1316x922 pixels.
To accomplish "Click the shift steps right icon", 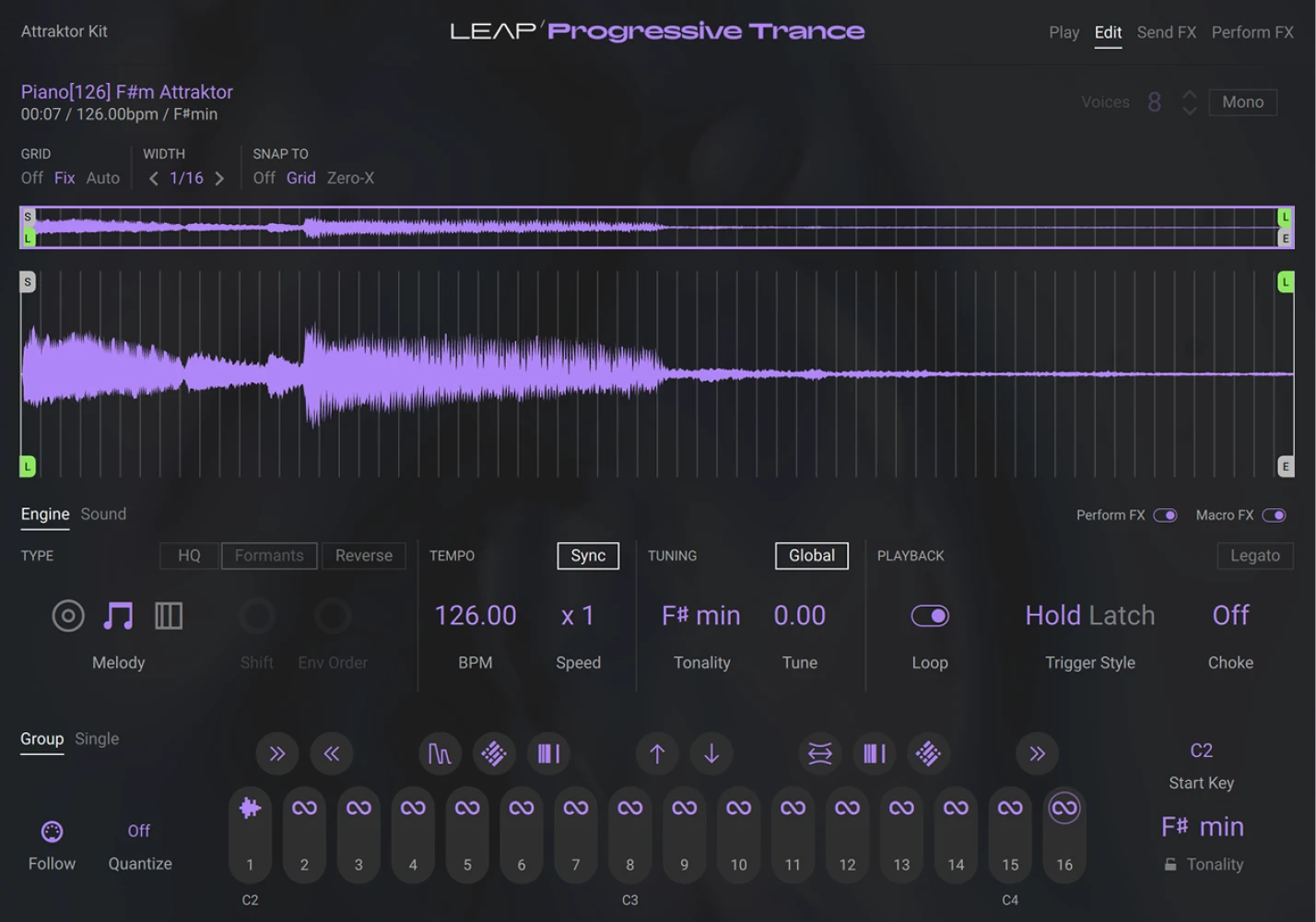I will pyautogui.click(x=276, y=753).
